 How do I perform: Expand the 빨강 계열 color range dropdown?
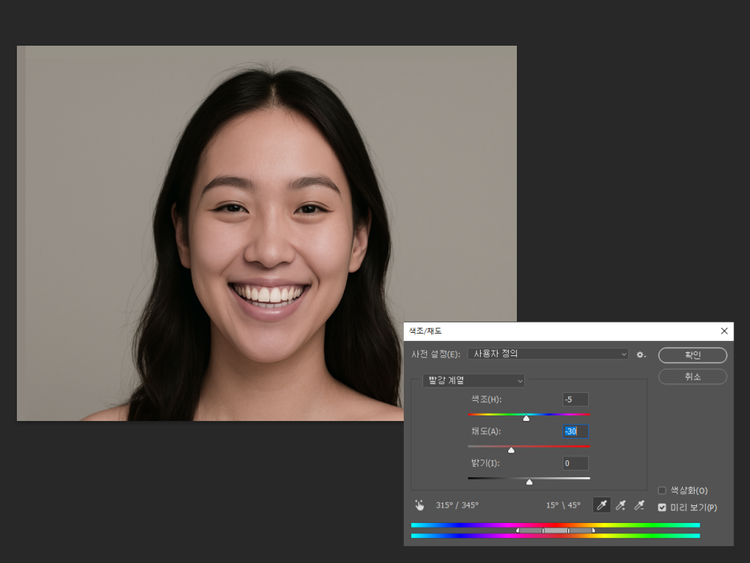click(x=473, y=380)
